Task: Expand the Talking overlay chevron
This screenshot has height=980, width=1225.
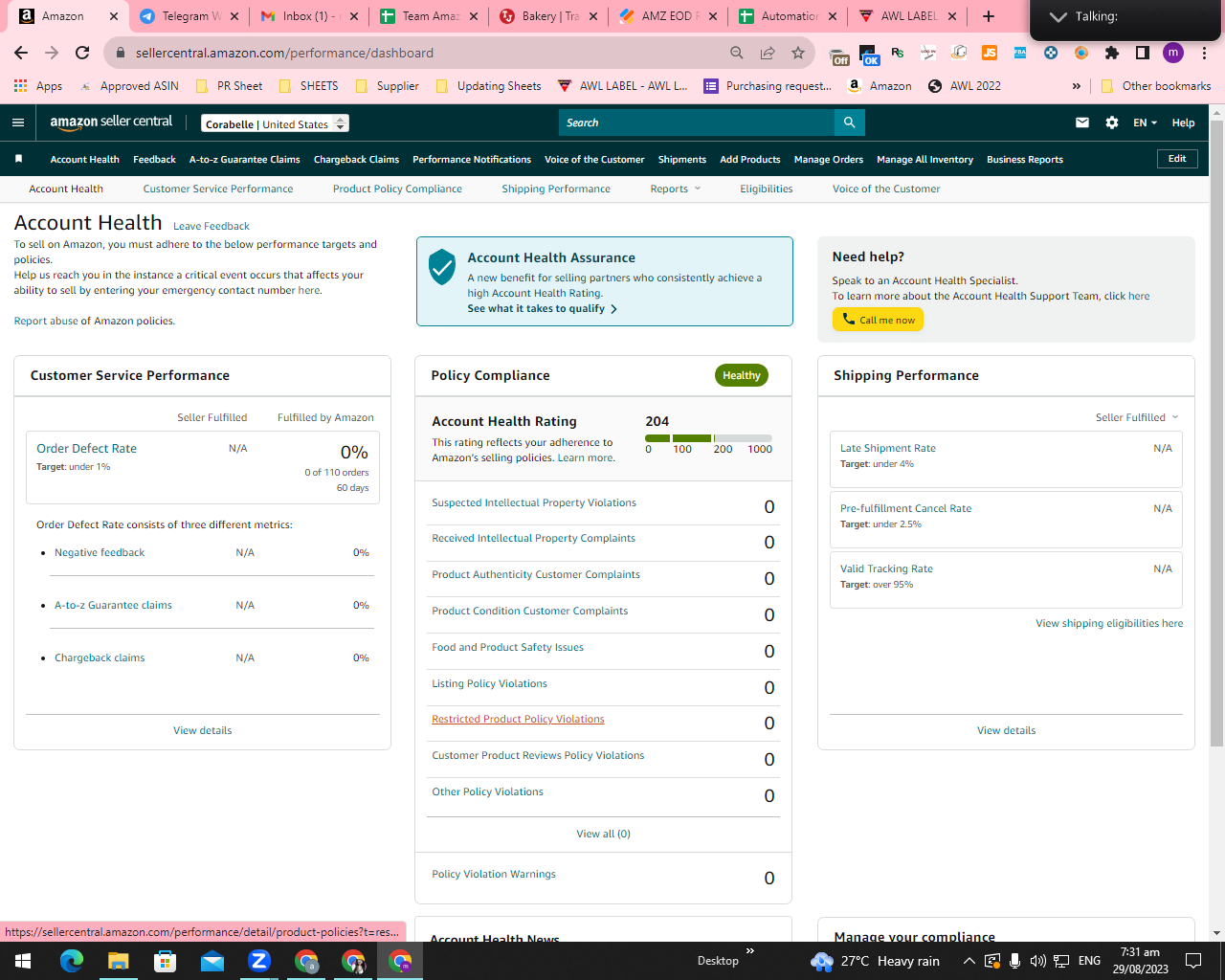Action: tap(1058, 16)
